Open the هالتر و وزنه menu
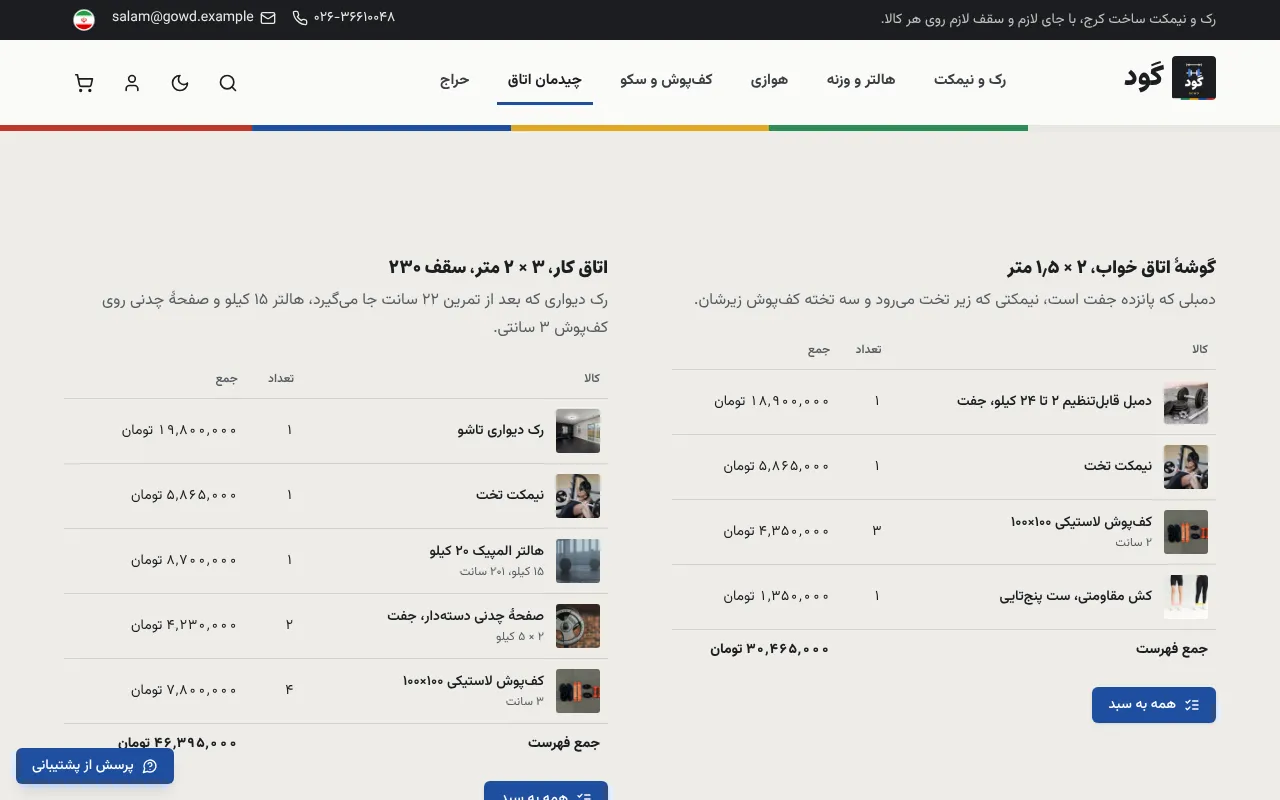Viewport: 1280px width, 800px height. (x=861, y=80)
